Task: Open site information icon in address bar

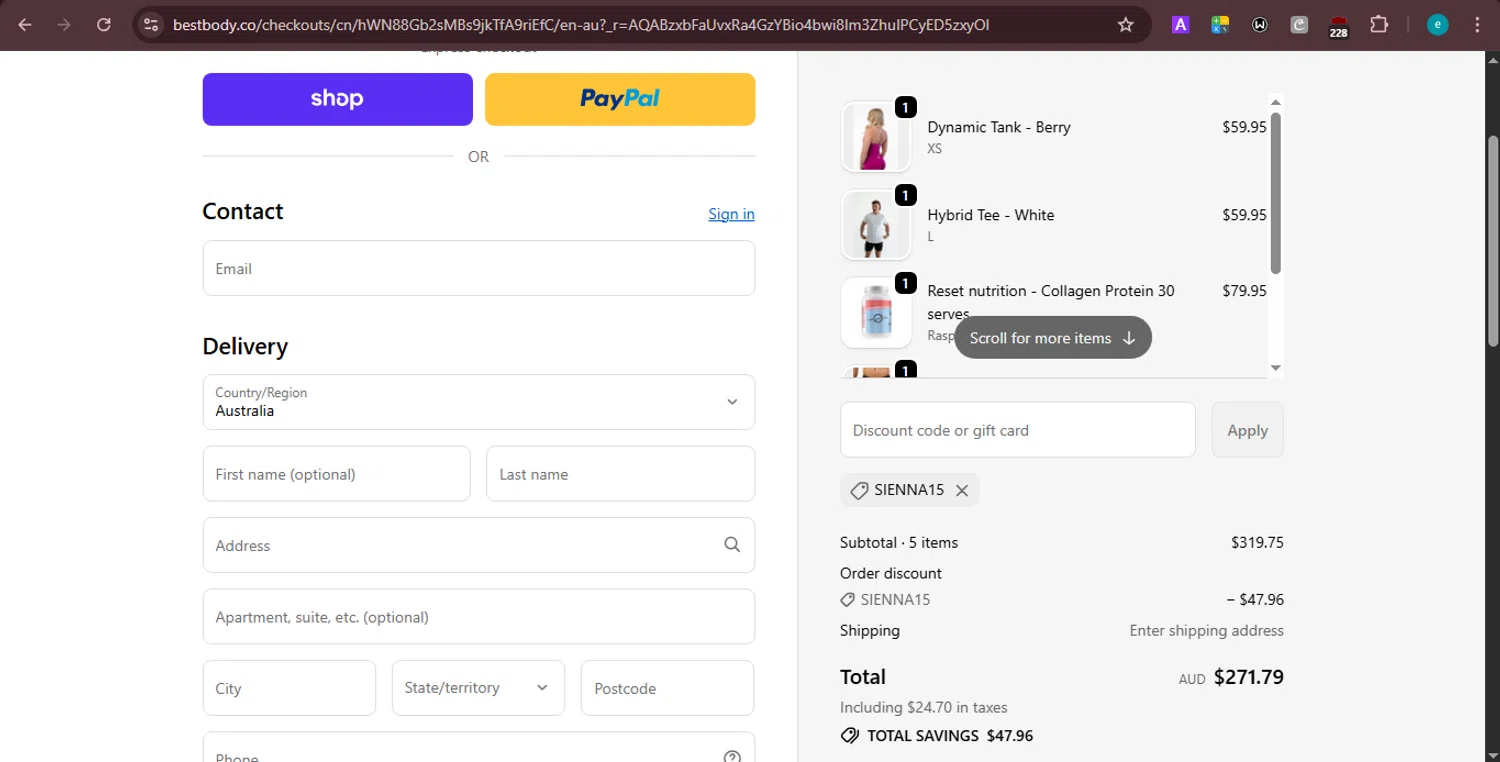Action: (x=150, y=25)
